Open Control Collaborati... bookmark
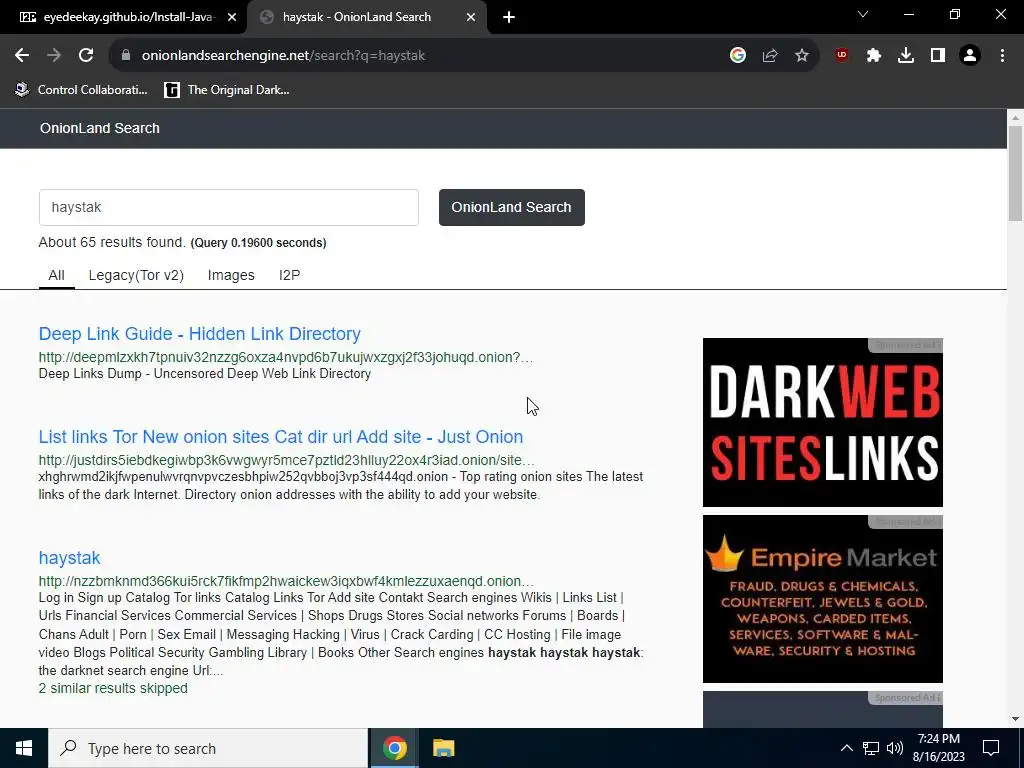The width and height of the screenshot is (1024, 768). coord(82,90)
